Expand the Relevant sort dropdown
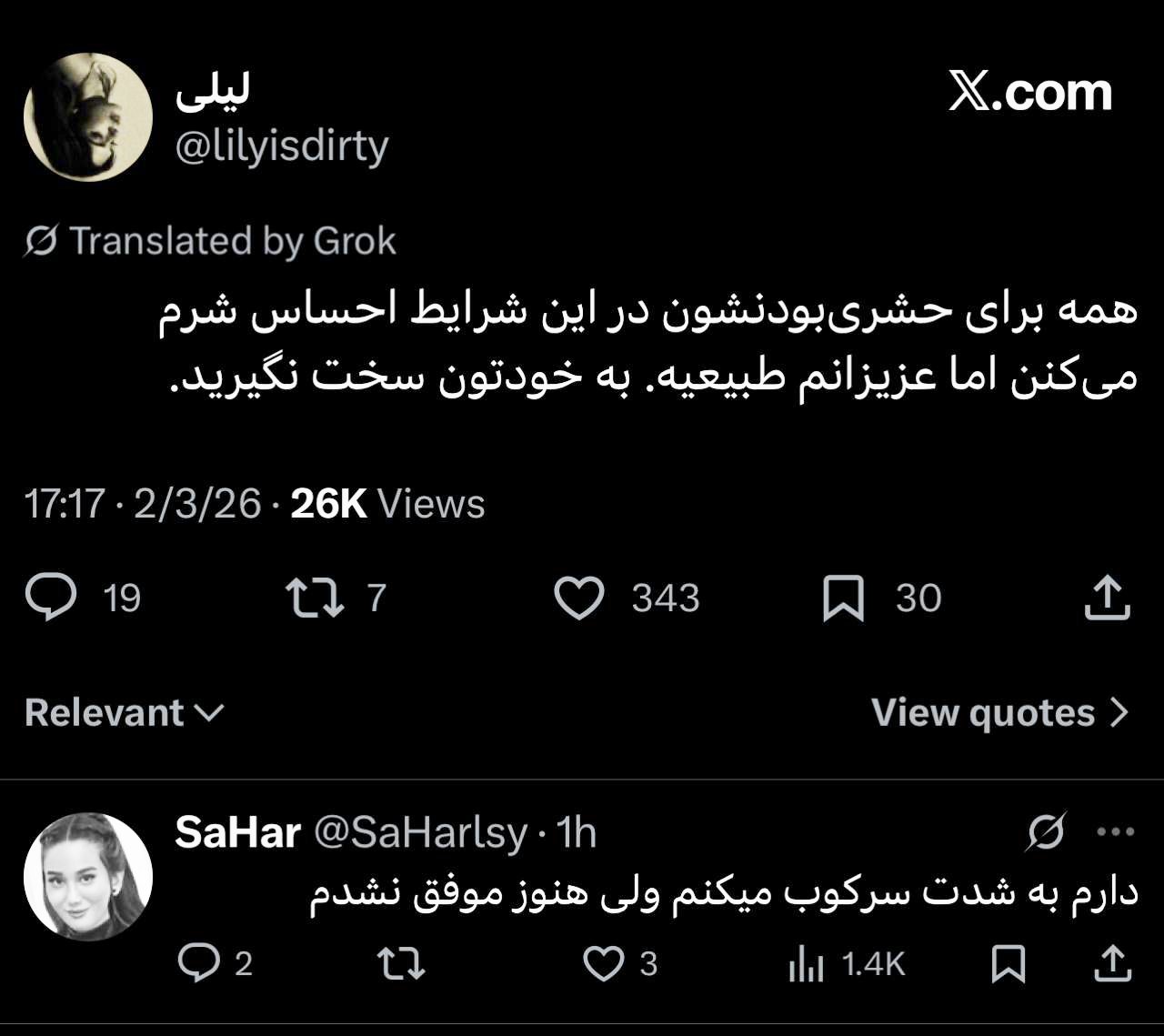 point(124,712)
